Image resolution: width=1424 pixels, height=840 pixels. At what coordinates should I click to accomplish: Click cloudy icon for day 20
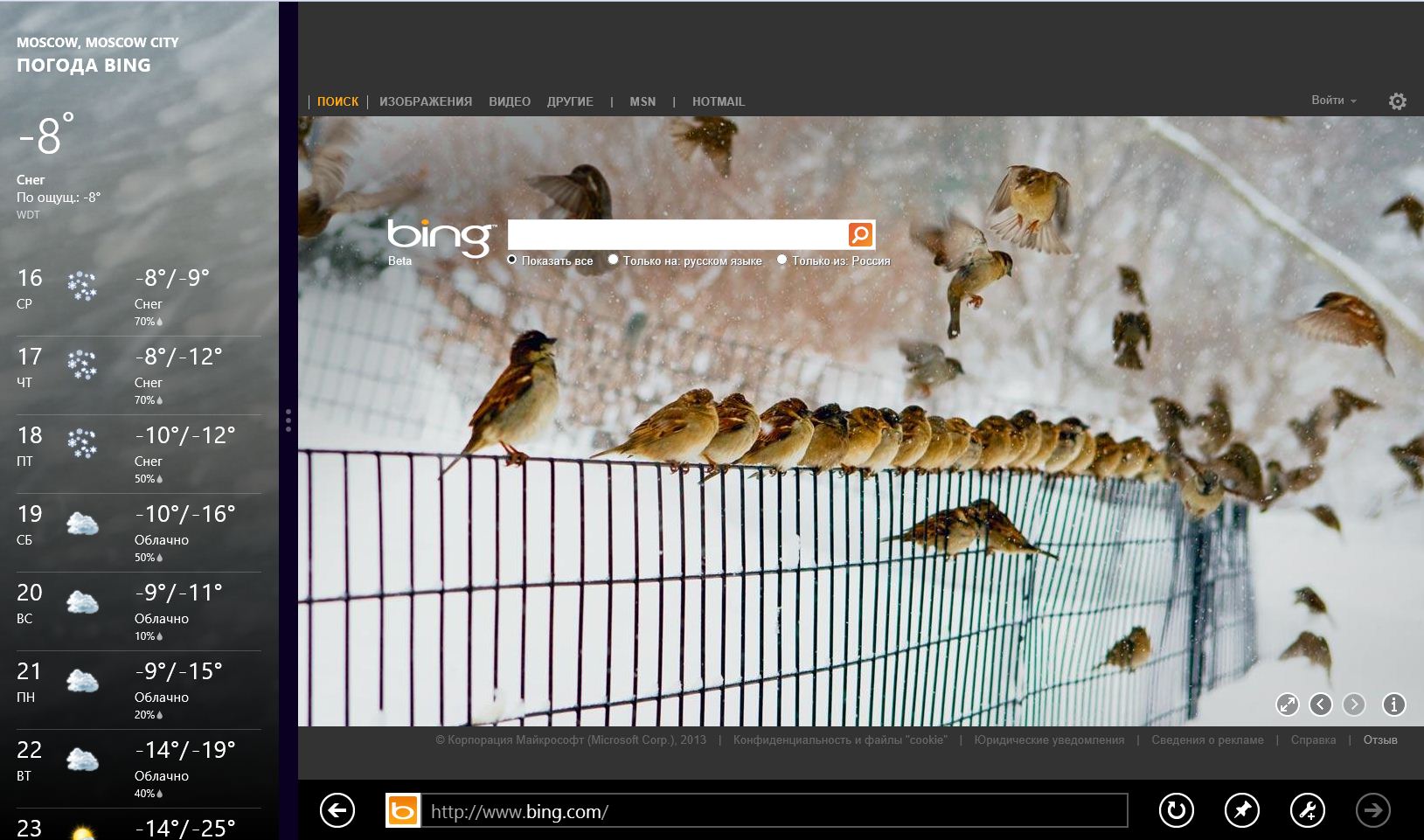click(x=82, y=602)
